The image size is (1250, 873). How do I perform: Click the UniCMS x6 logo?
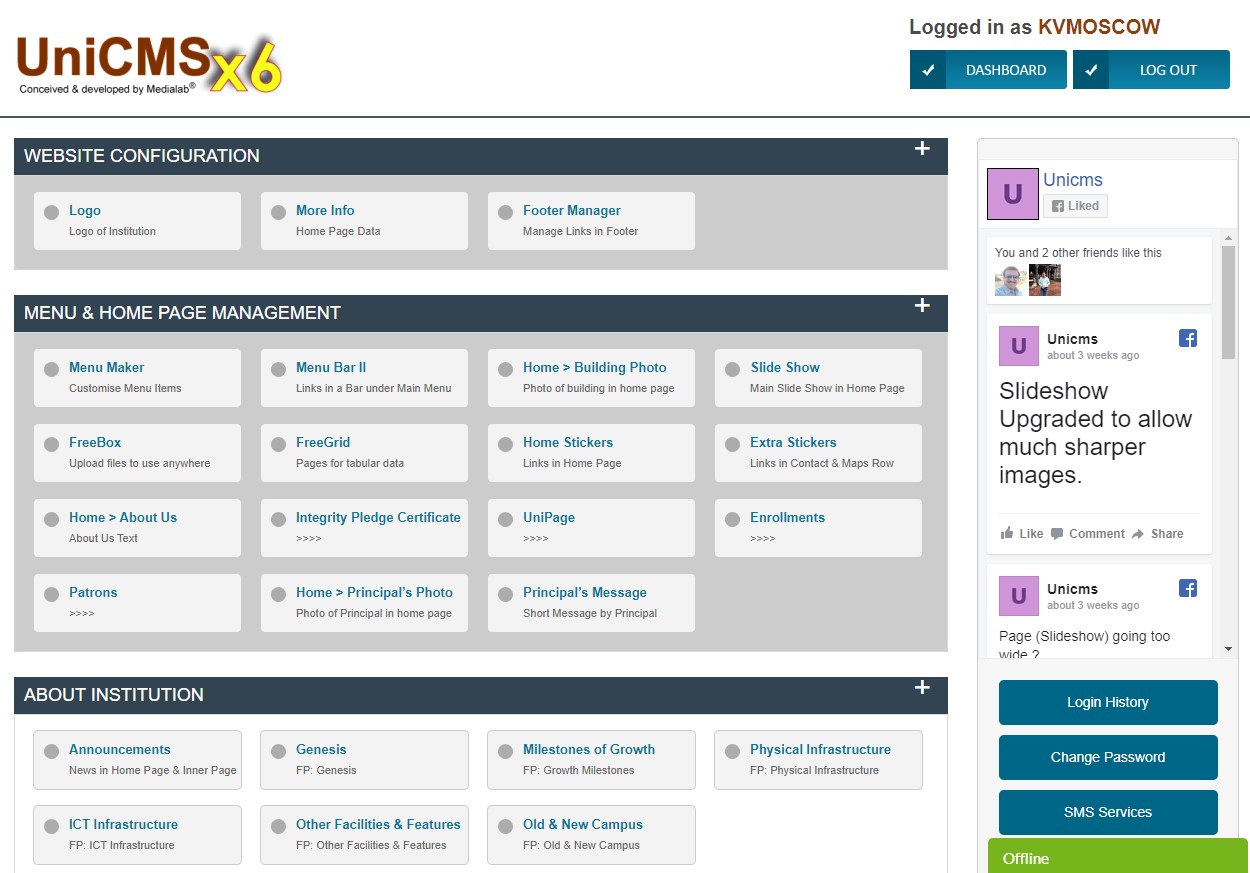pyautogui.click(x=149, y=65)
